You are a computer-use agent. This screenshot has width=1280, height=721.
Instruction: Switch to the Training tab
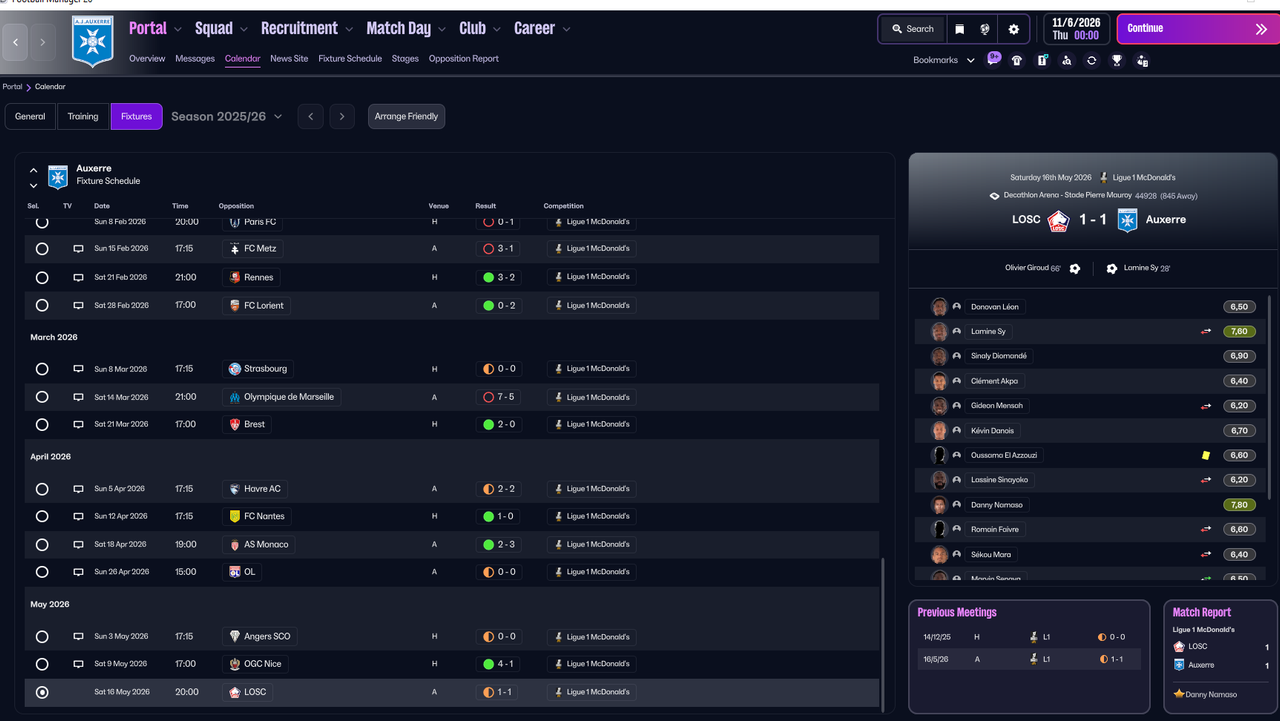tap(82, 116)
